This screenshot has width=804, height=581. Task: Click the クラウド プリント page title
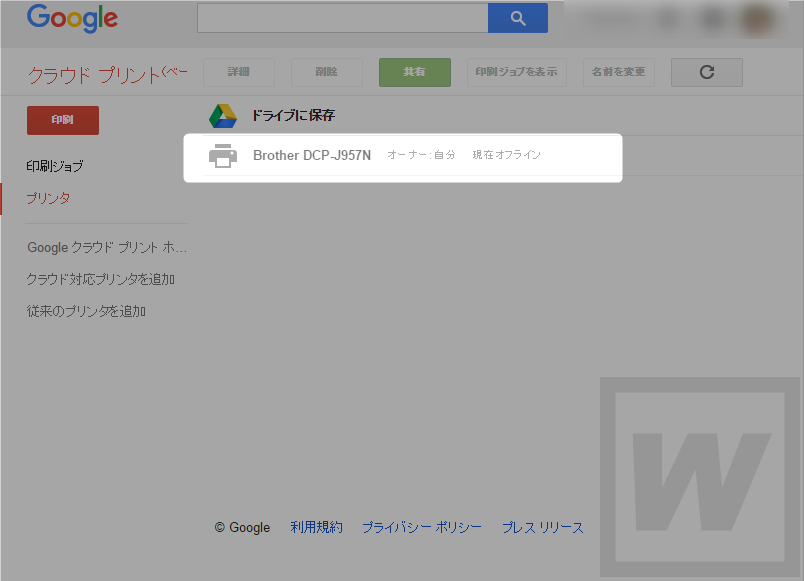pyautogui.click(x=108, y=75)
